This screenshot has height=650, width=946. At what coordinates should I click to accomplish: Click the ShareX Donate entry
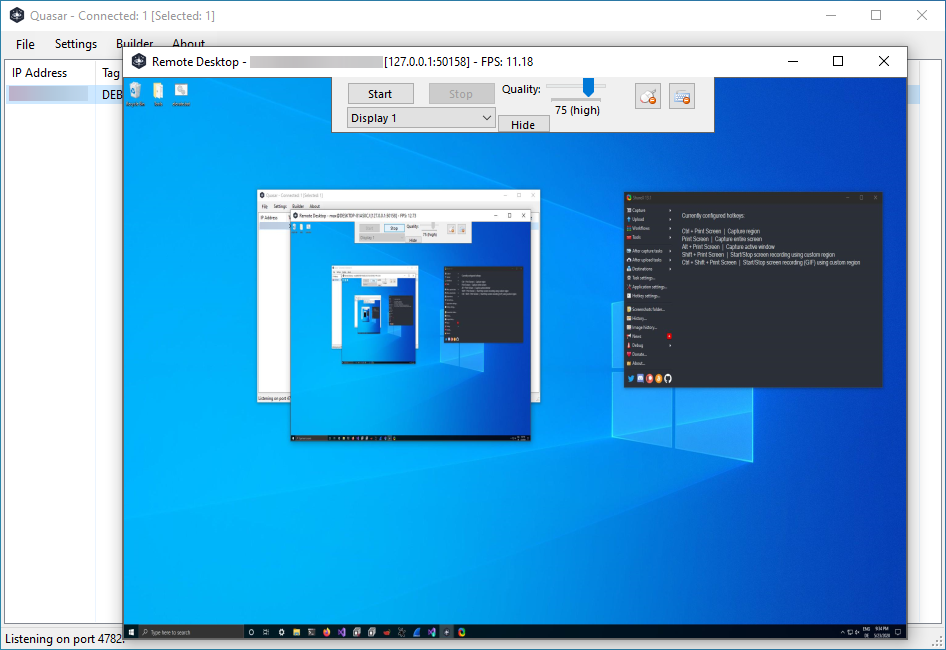point(640,354)
